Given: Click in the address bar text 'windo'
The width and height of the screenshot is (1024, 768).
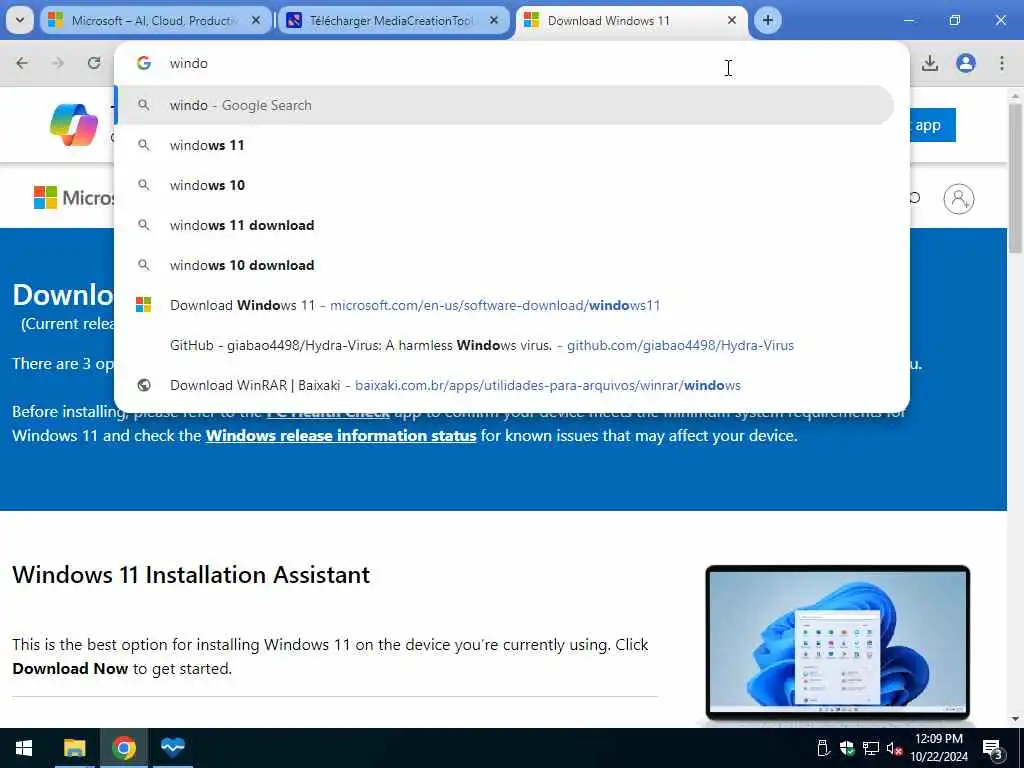Looking at the screenshot, I should pyautogui.click(x=189, y=63).
